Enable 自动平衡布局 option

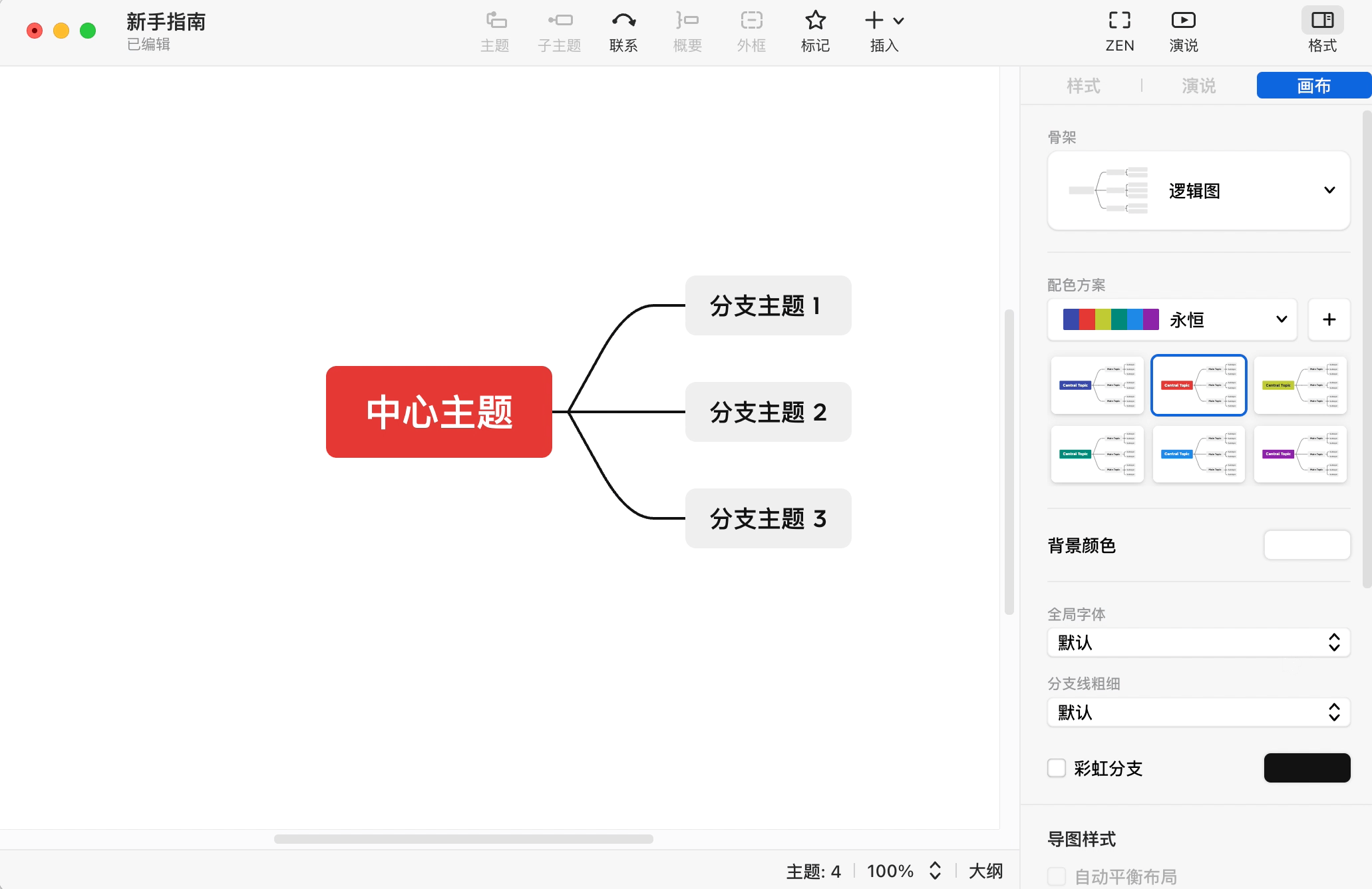coord(1057,876)
